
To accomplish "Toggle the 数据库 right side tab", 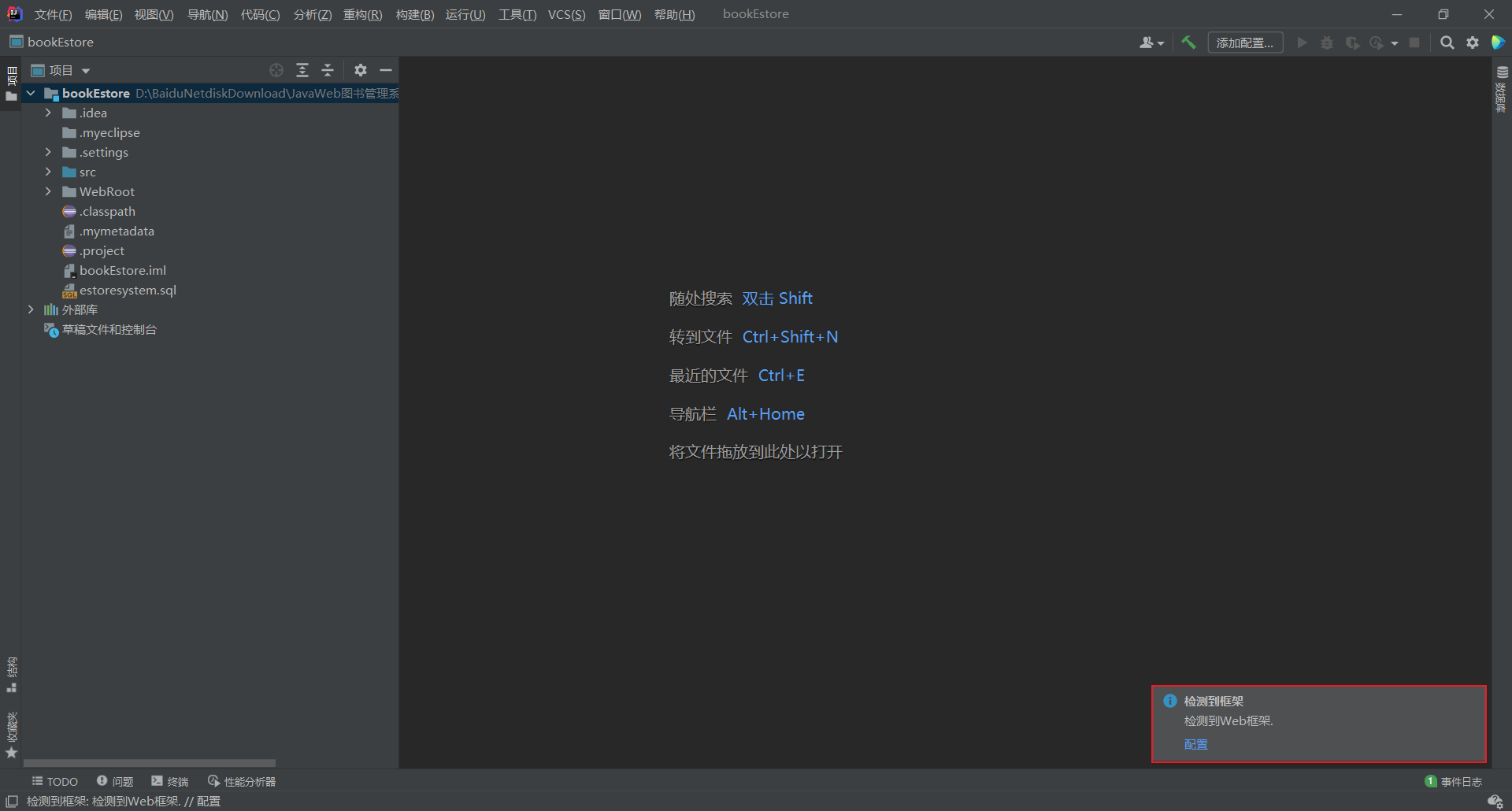I will click(1502, 89).
